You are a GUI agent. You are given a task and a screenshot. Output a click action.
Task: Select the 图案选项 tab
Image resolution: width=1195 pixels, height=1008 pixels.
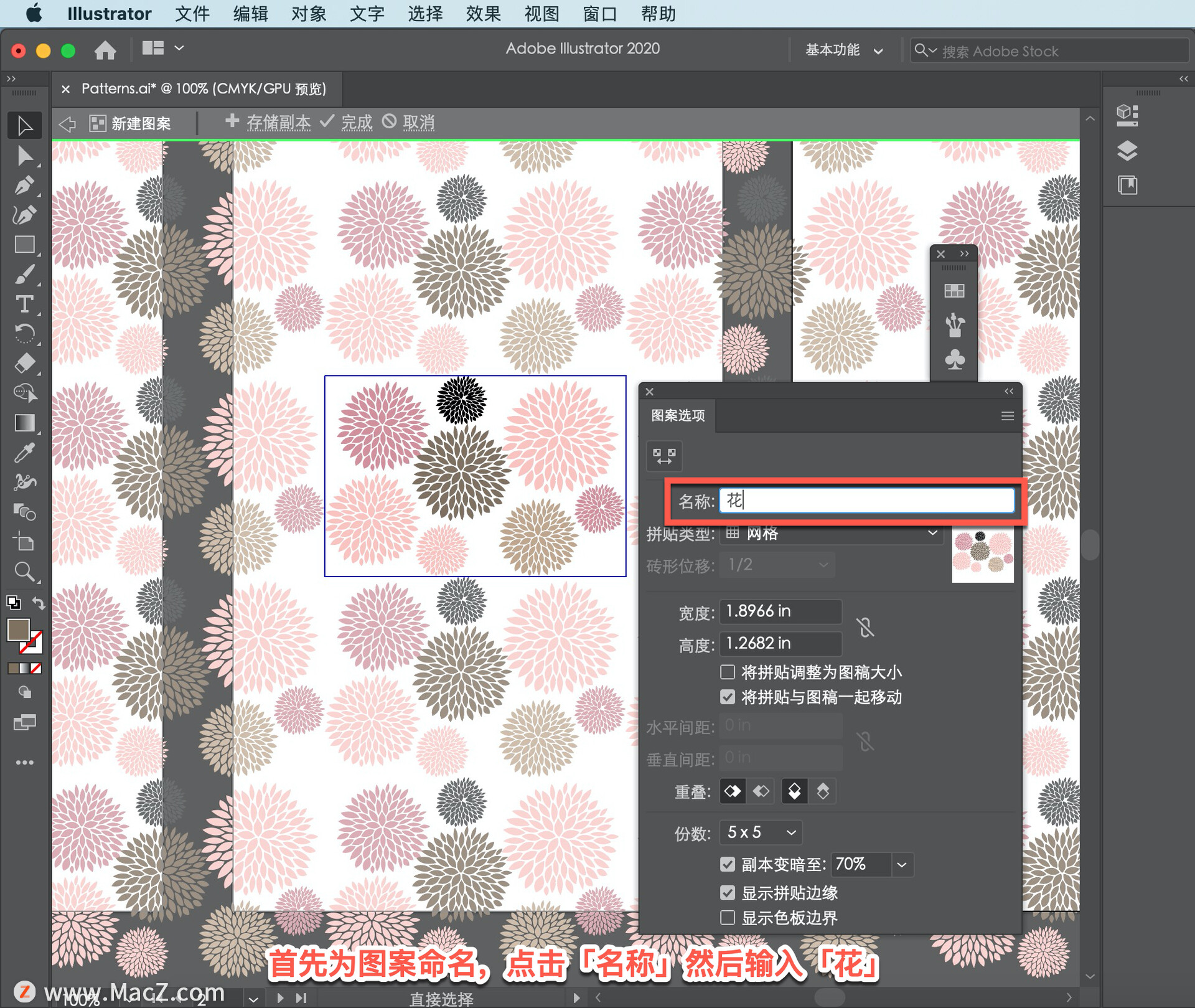click(x=678, y=416)
